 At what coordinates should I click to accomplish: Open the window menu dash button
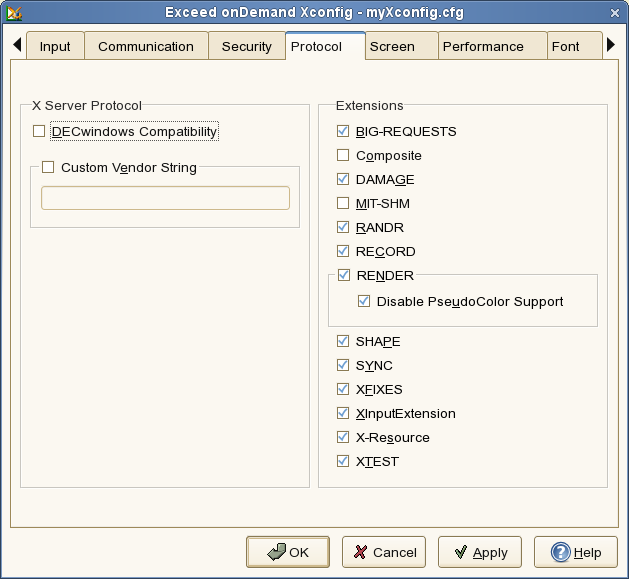592,12
